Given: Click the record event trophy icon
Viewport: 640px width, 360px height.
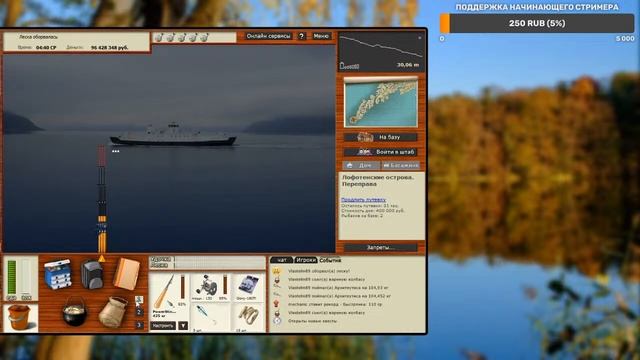Looking at the screenshot, I should coord(277,304).
